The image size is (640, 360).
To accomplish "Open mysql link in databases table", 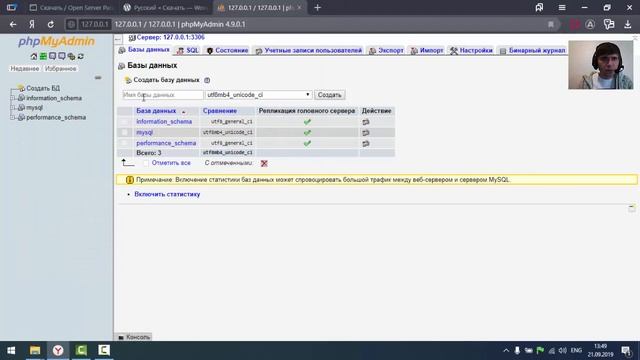I will (x=144, y=133).
